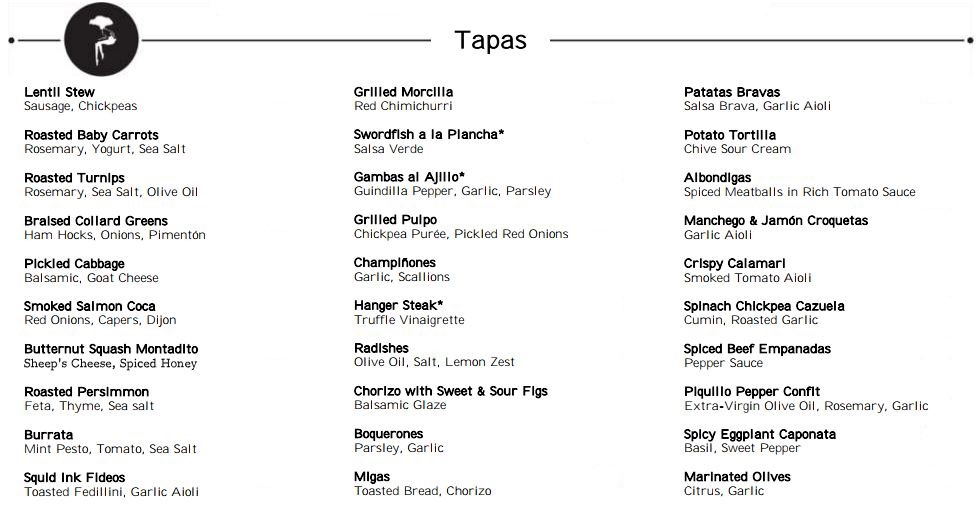Click Braised Collard Greens item
This screenshot has width=980, height=518.
[x=96, y=221]
